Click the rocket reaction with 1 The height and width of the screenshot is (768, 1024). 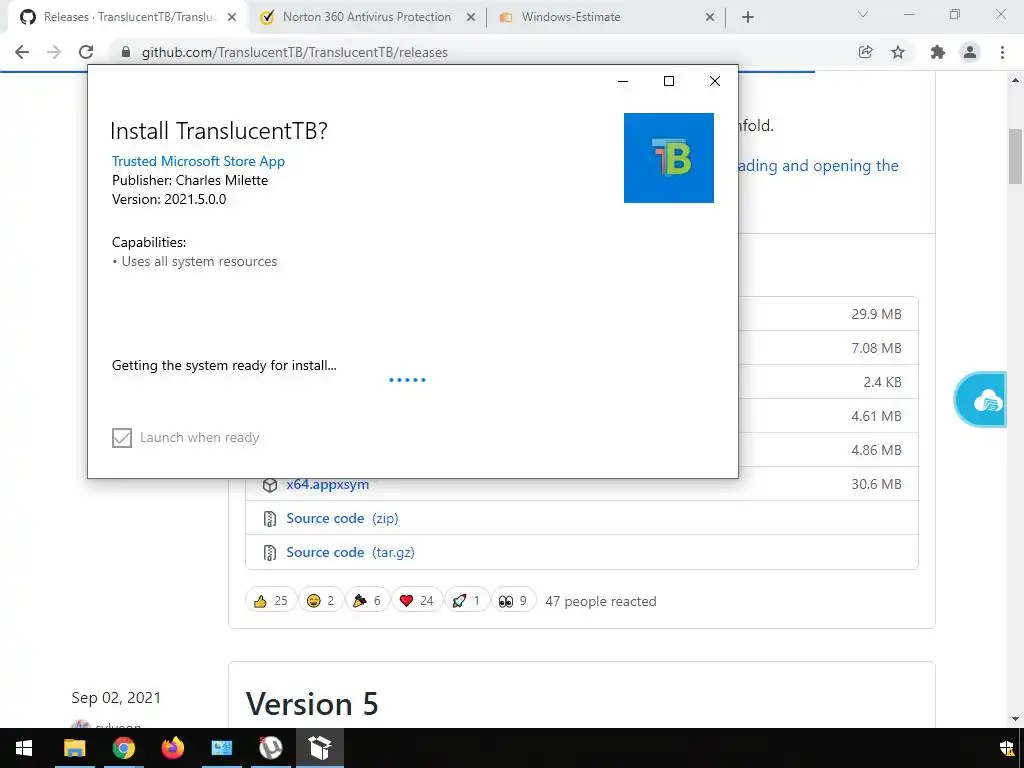click(x=466, y=600)
